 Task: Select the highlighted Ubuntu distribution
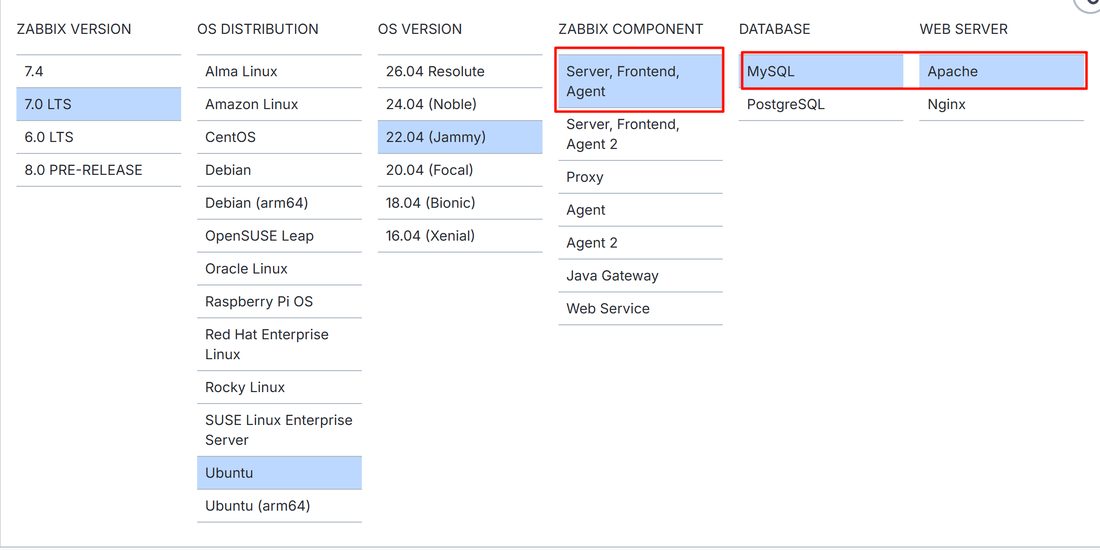(x=279, y=473)
